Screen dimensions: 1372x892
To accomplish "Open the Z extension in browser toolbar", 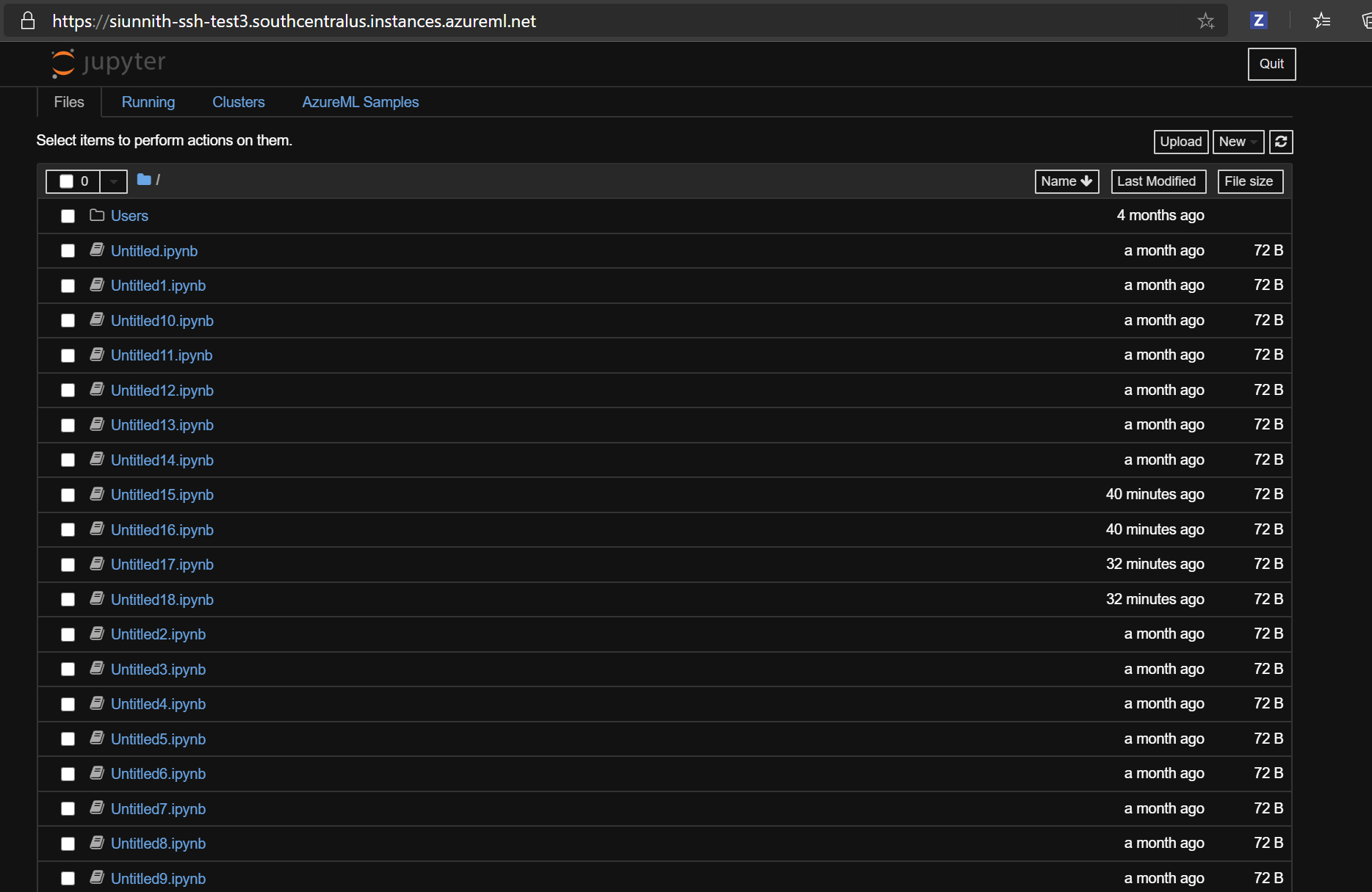I will click(x=1259, y=21).
